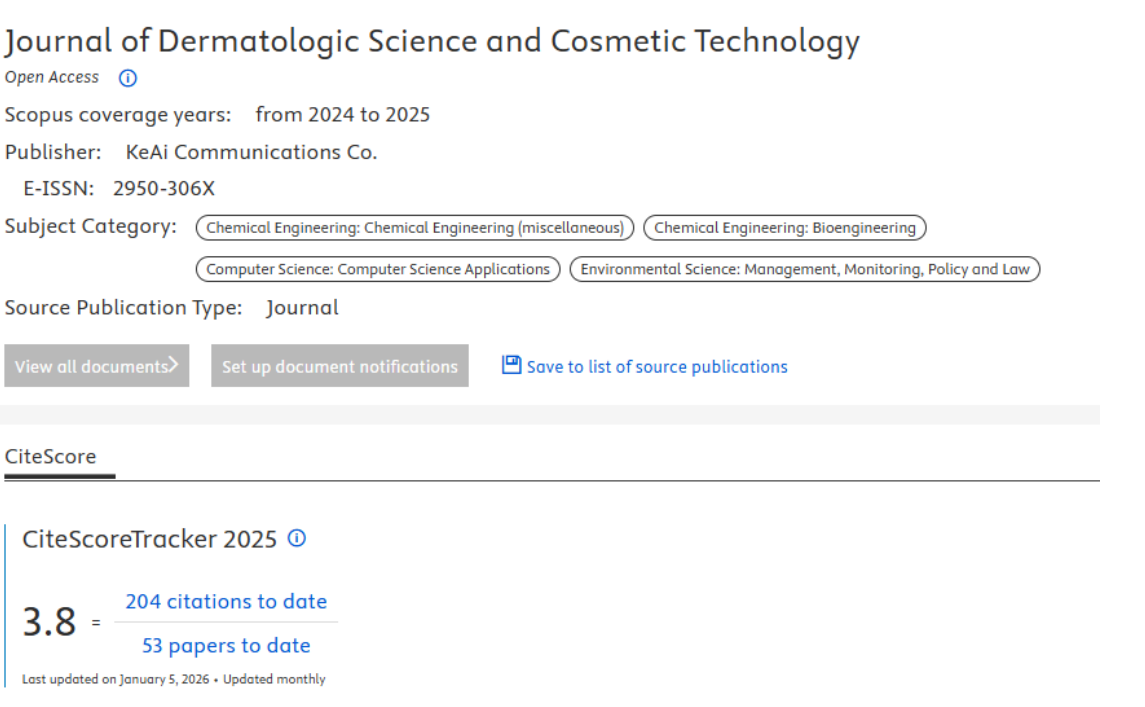This screenshot has width=1145, height=707.
Task: Choose the Computer Science Applications category chip
Action: click(x=377, y=269)
